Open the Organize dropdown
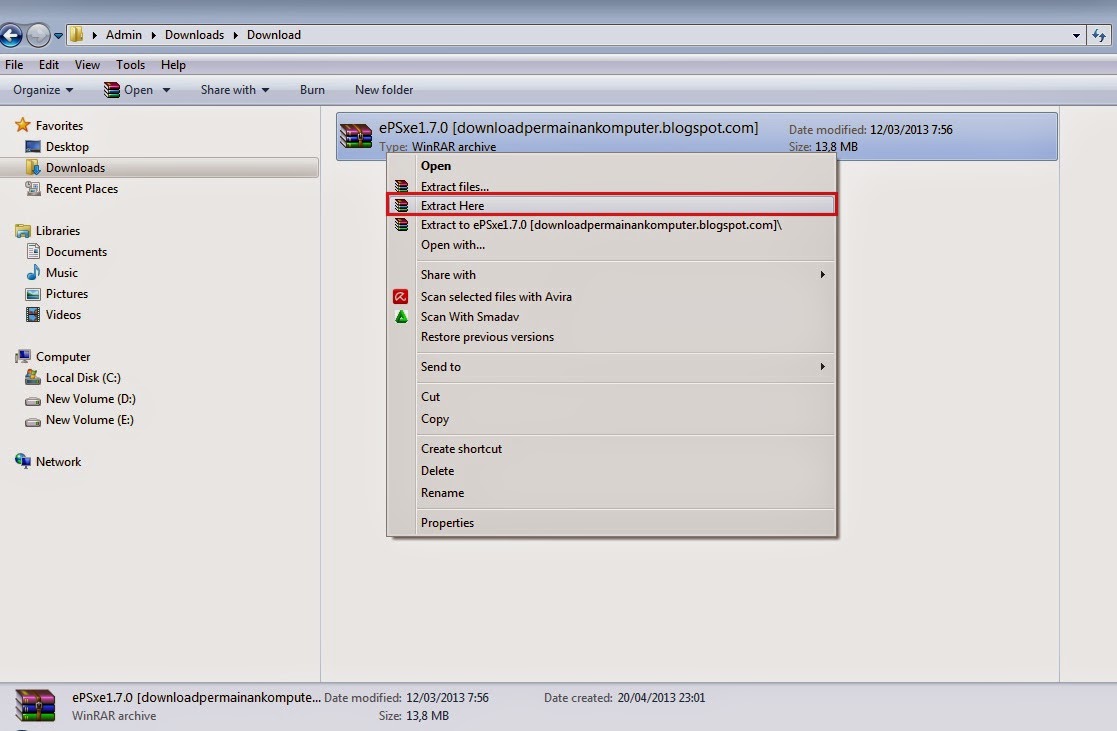The height and width of the screenshot is (731, 1117). tap(42, 90)
